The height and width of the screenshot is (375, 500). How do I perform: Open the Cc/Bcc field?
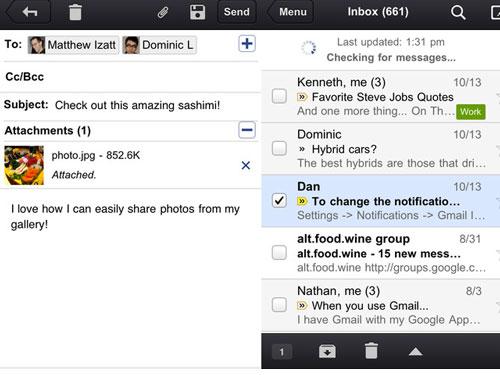pos(129,77)
